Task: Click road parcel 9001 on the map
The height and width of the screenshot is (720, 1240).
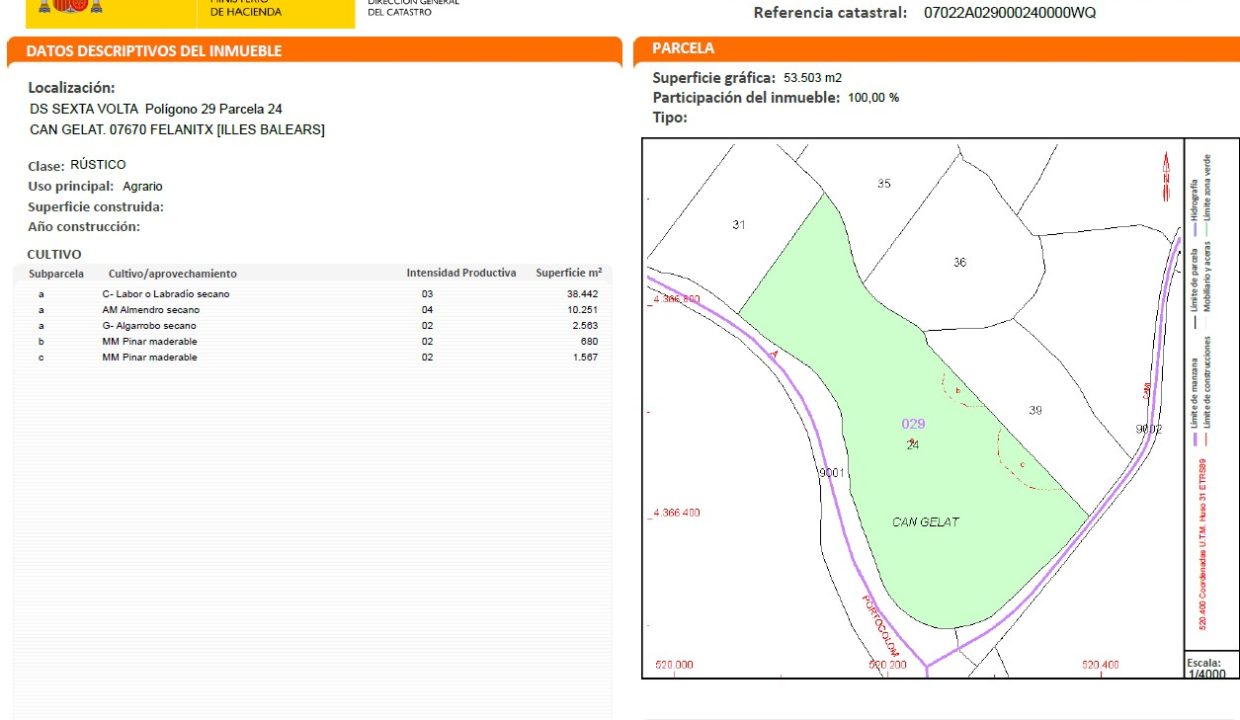Action: 832,473
